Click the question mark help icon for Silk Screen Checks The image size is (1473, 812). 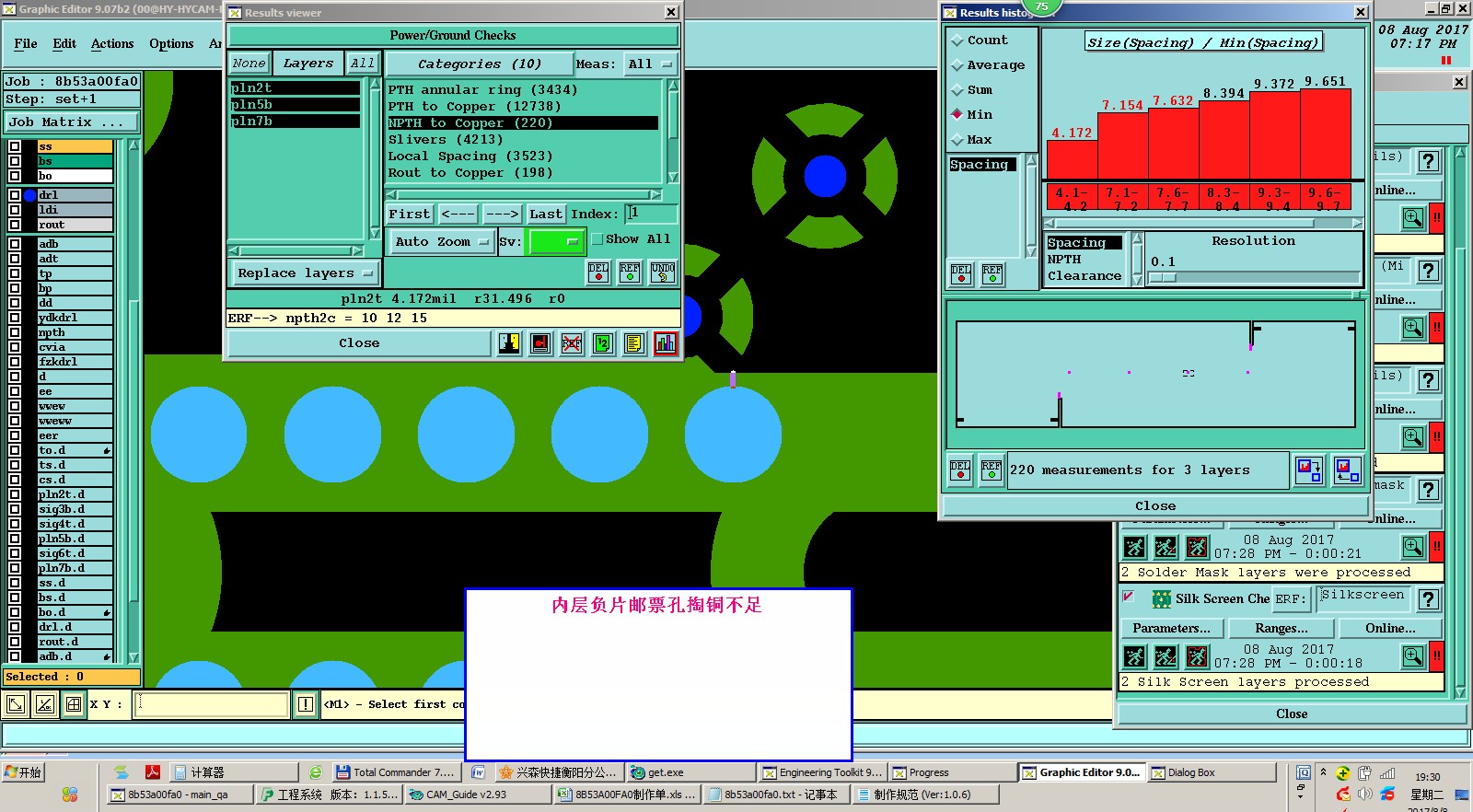[x=1428, y=599]
